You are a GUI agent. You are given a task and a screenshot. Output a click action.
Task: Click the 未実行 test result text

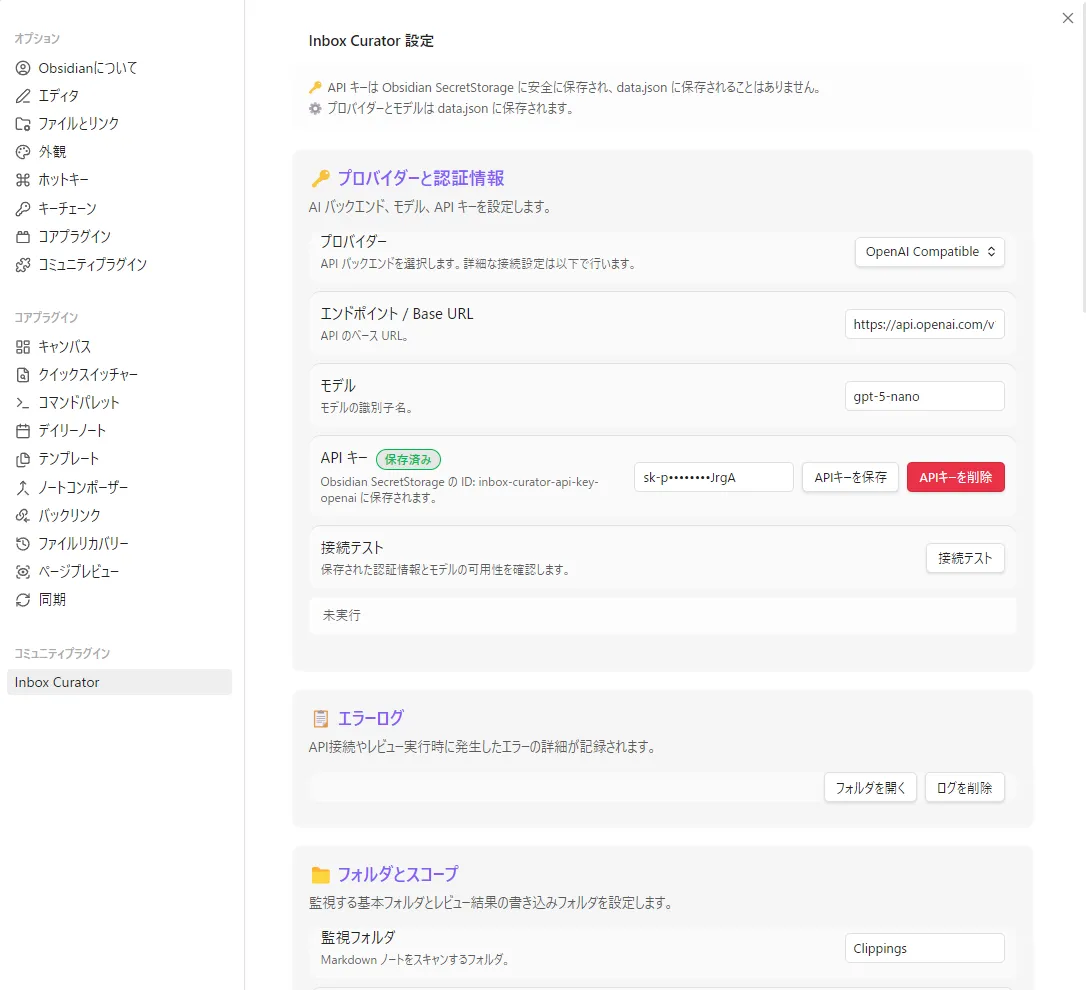(341, 615)
